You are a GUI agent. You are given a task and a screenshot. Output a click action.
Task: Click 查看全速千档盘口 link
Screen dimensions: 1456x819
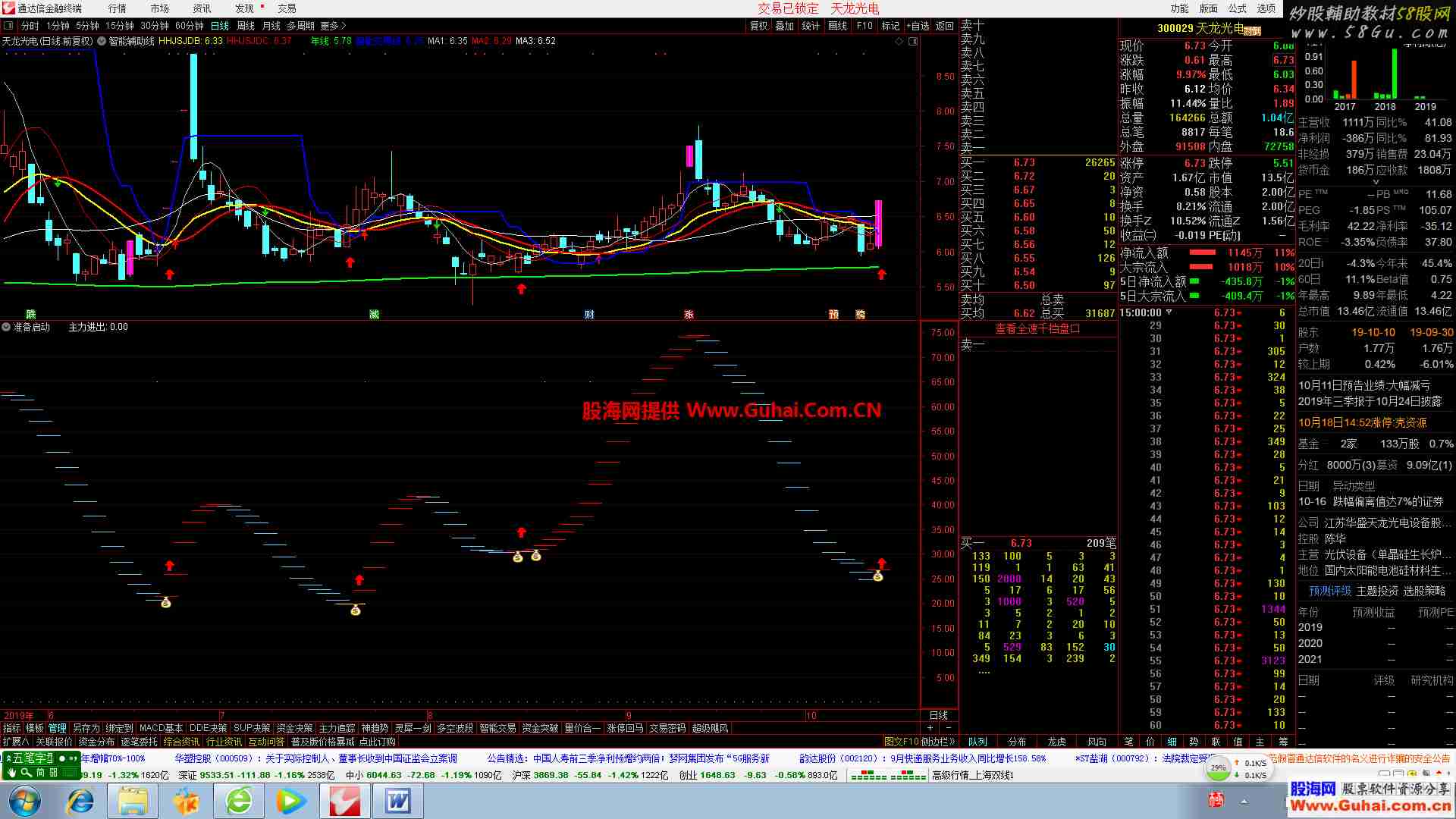point(1038,329)
